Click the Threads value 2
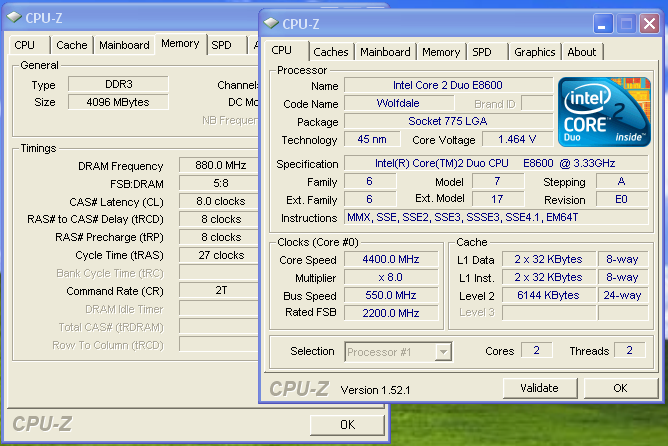The image size is (668, 446). 629,351
